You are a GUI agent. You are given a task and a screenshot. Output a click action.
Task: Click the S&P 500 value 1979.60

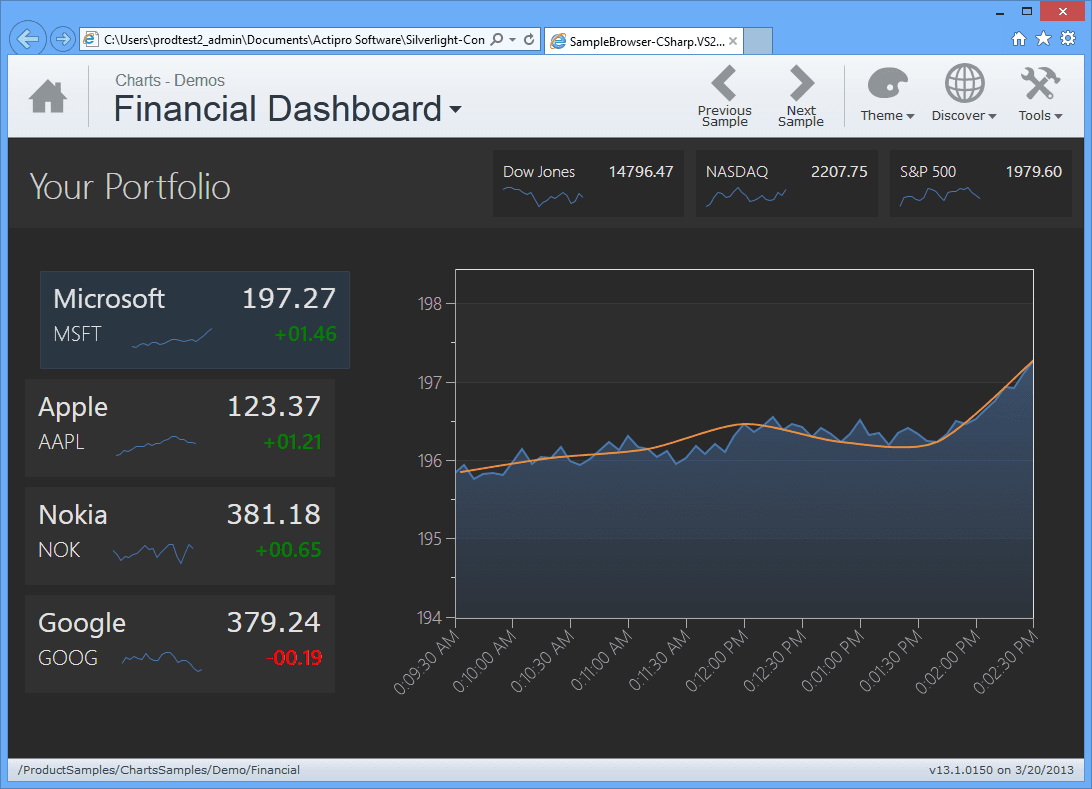(x=1034, y=171)
